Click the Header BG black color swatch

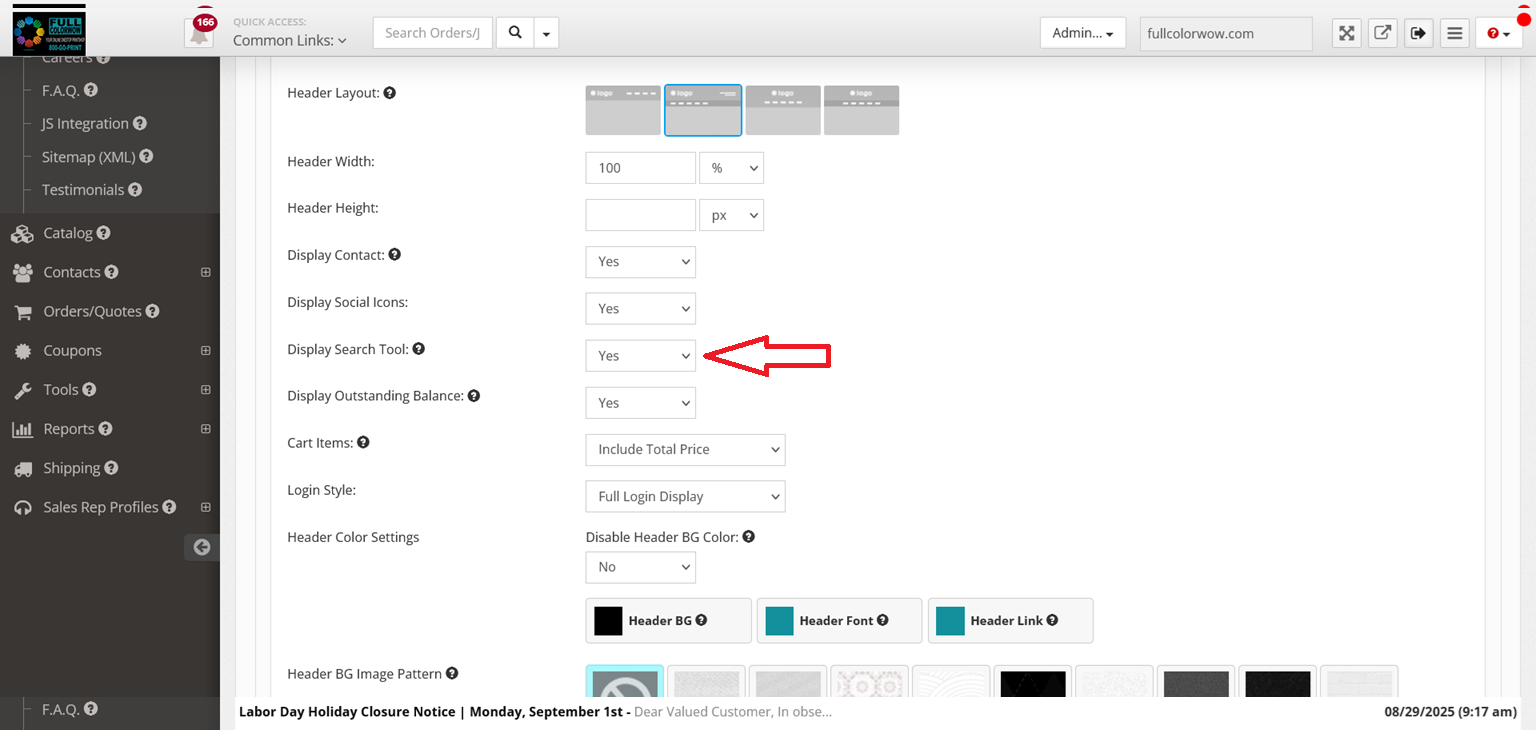pos(608,621)
